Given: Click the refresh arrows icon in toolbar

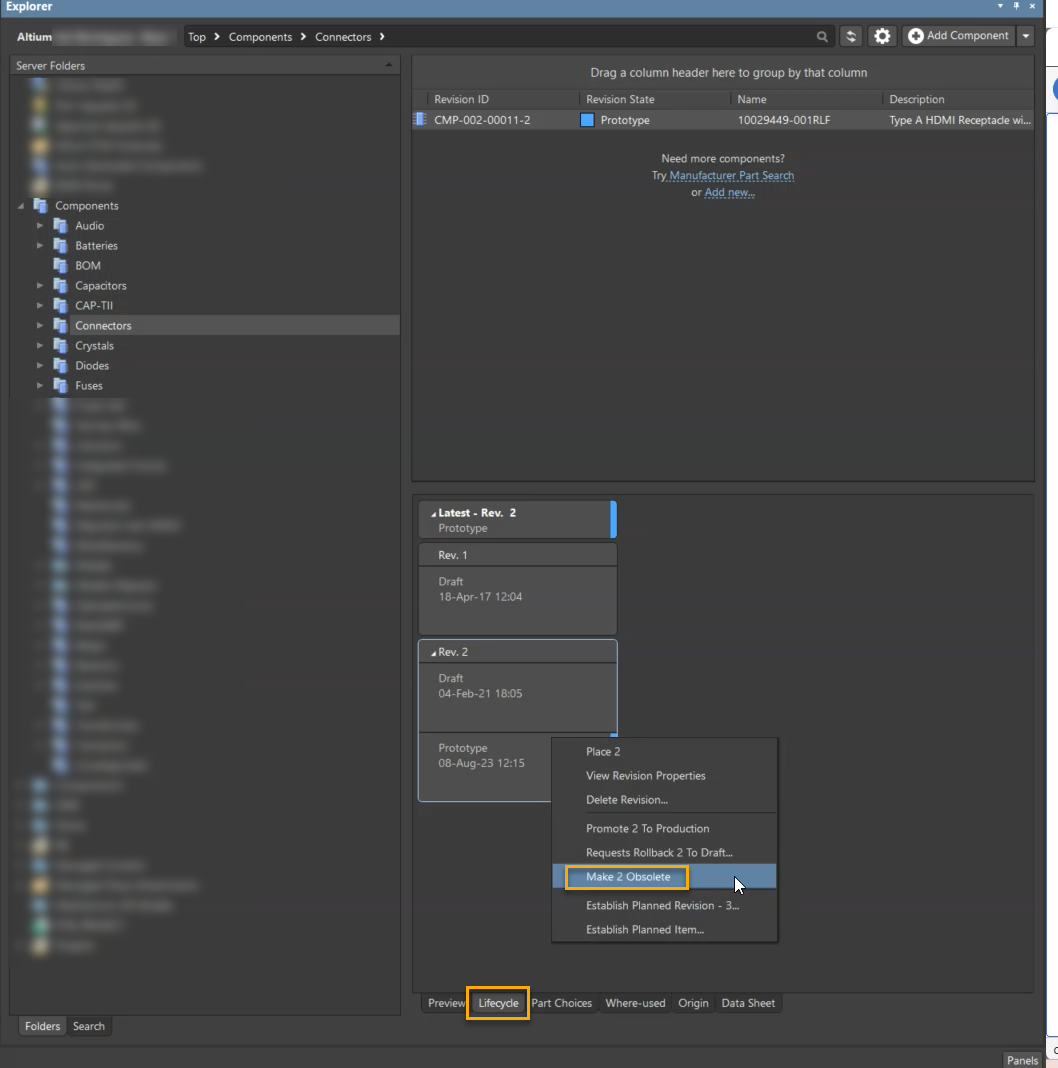Looking at the screenshot, I should [x=851, y=37].
